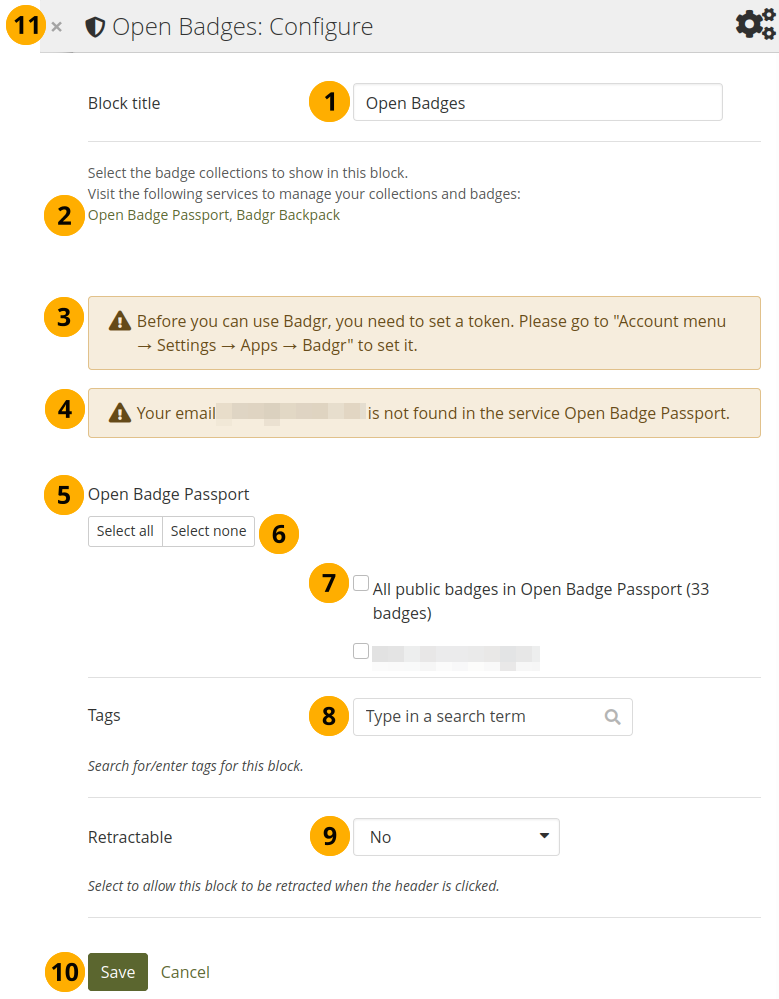Tick the checkbox below All public badges
This screenshot has width=779, height=999.
pos(361,652)
